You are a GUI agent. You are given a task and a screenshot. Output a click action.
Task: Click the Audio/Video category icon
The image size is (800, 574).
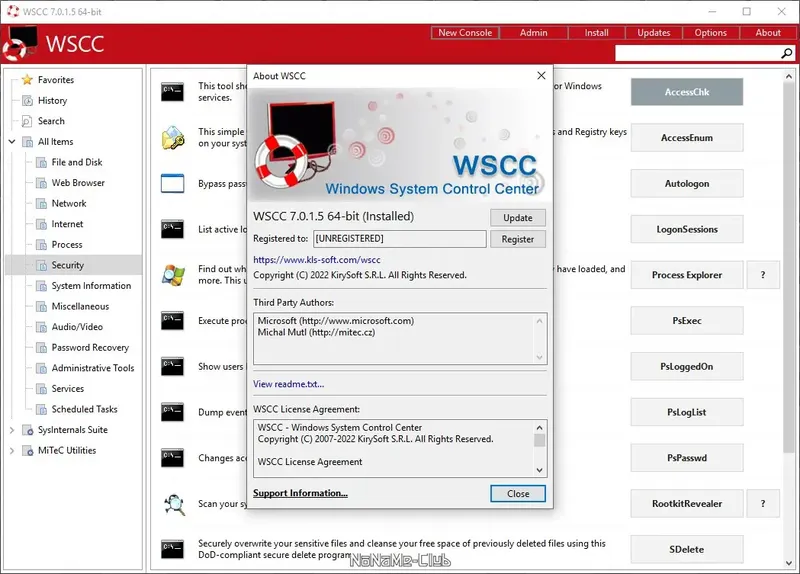[41, 327]
